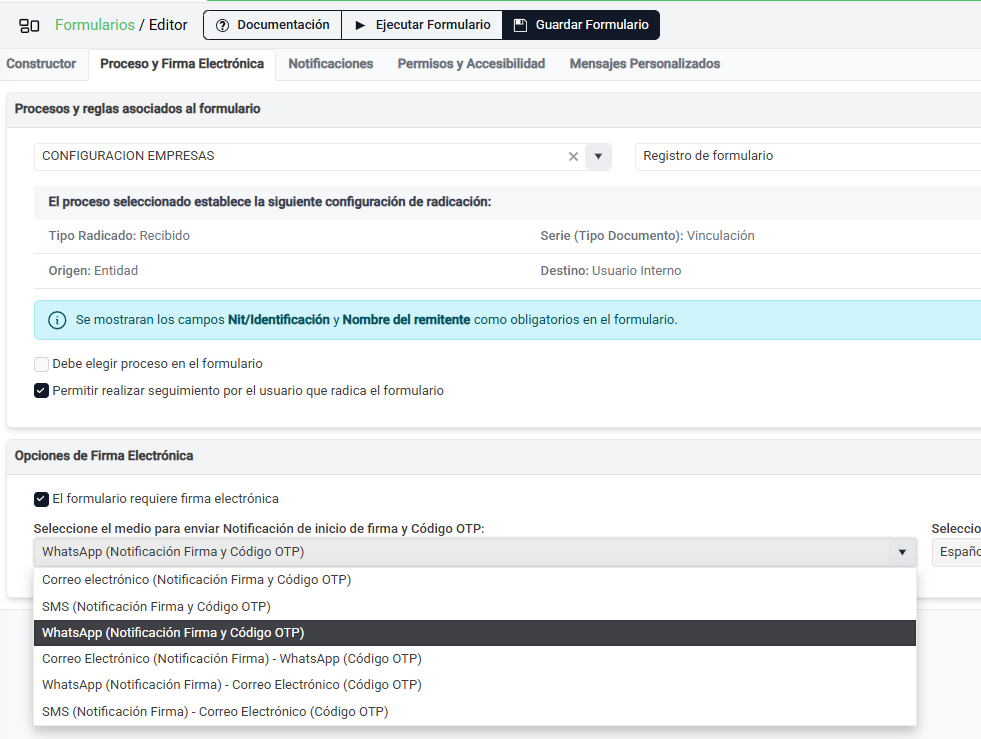Pick 'WhatsApp (Notificación Firma) - Correo Electrónico' option
The width and height of the screenshot is (981, 739).
[x=231, y=685]
